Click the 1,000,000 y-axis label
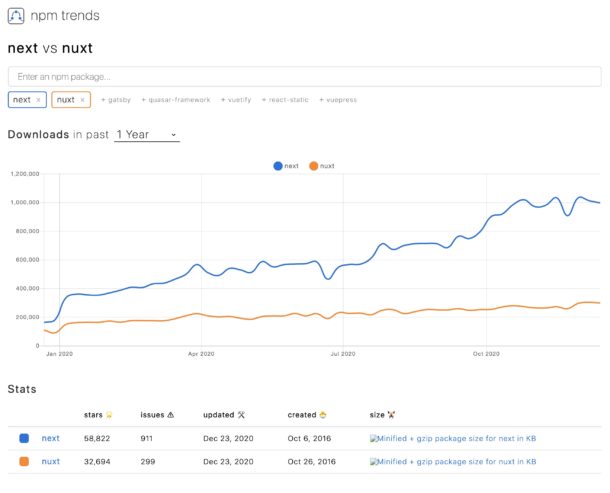Image resolution: width=610 pixels, height=493 pixels. (x=25, y=202)
